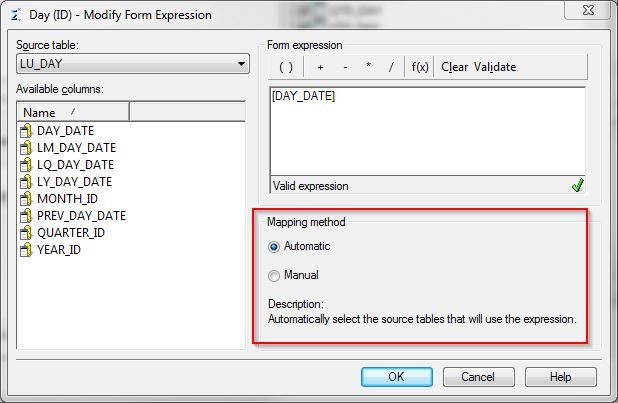Click the MONTH_ID column icon
Screen dimensions: 618x403
tap(27, 199)
